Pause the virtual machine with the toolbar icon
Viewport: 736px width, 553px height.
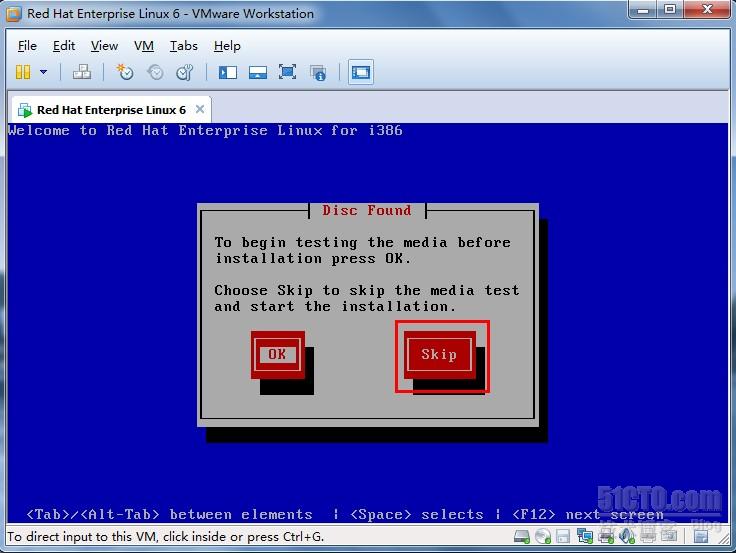(x=23, y=72)
